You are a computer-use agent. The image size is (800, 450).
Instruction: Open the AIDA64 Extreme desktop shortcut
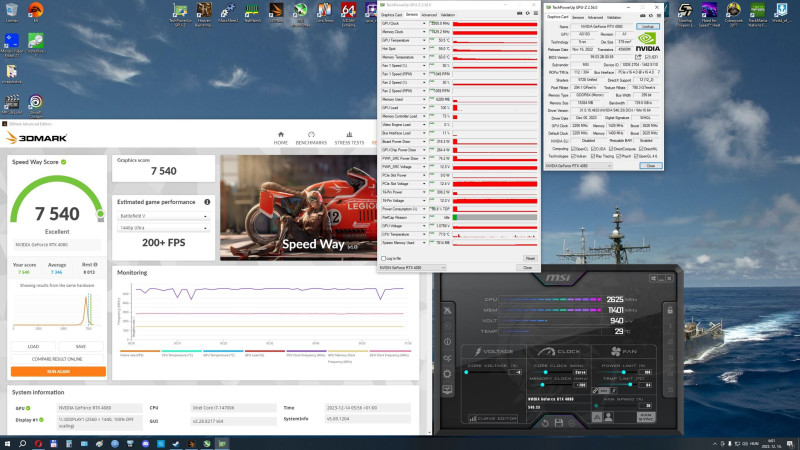pos(348,14)
